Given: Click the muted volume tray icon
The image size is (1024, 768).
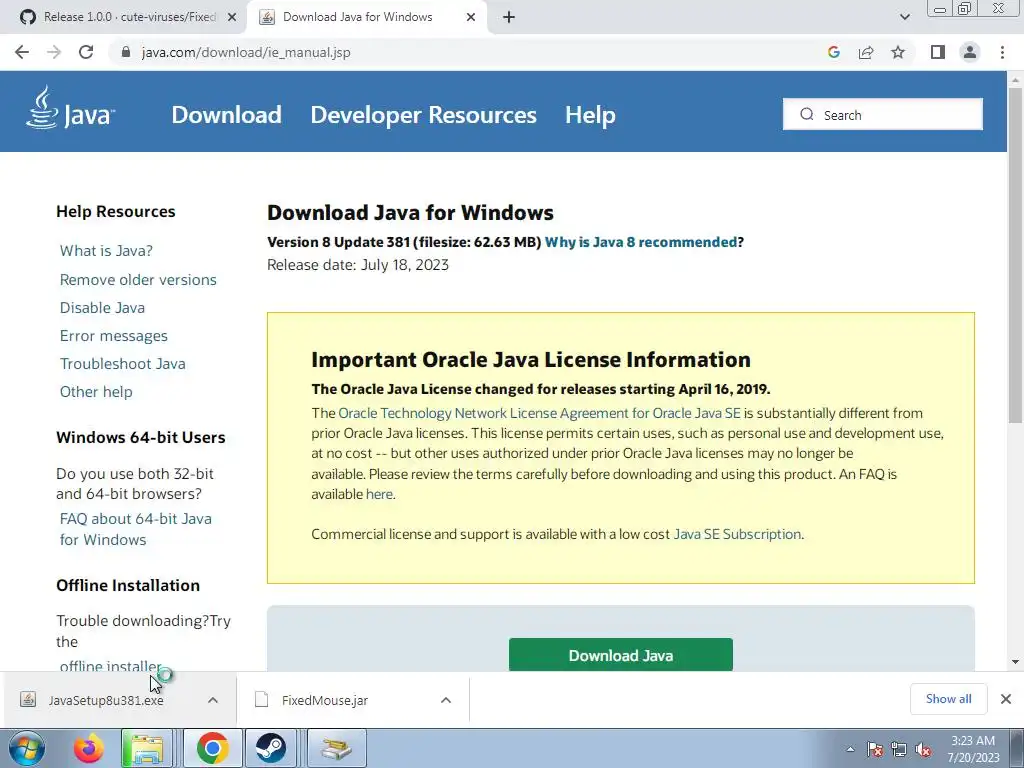Looking at the screenshot, I should (923, 749).
